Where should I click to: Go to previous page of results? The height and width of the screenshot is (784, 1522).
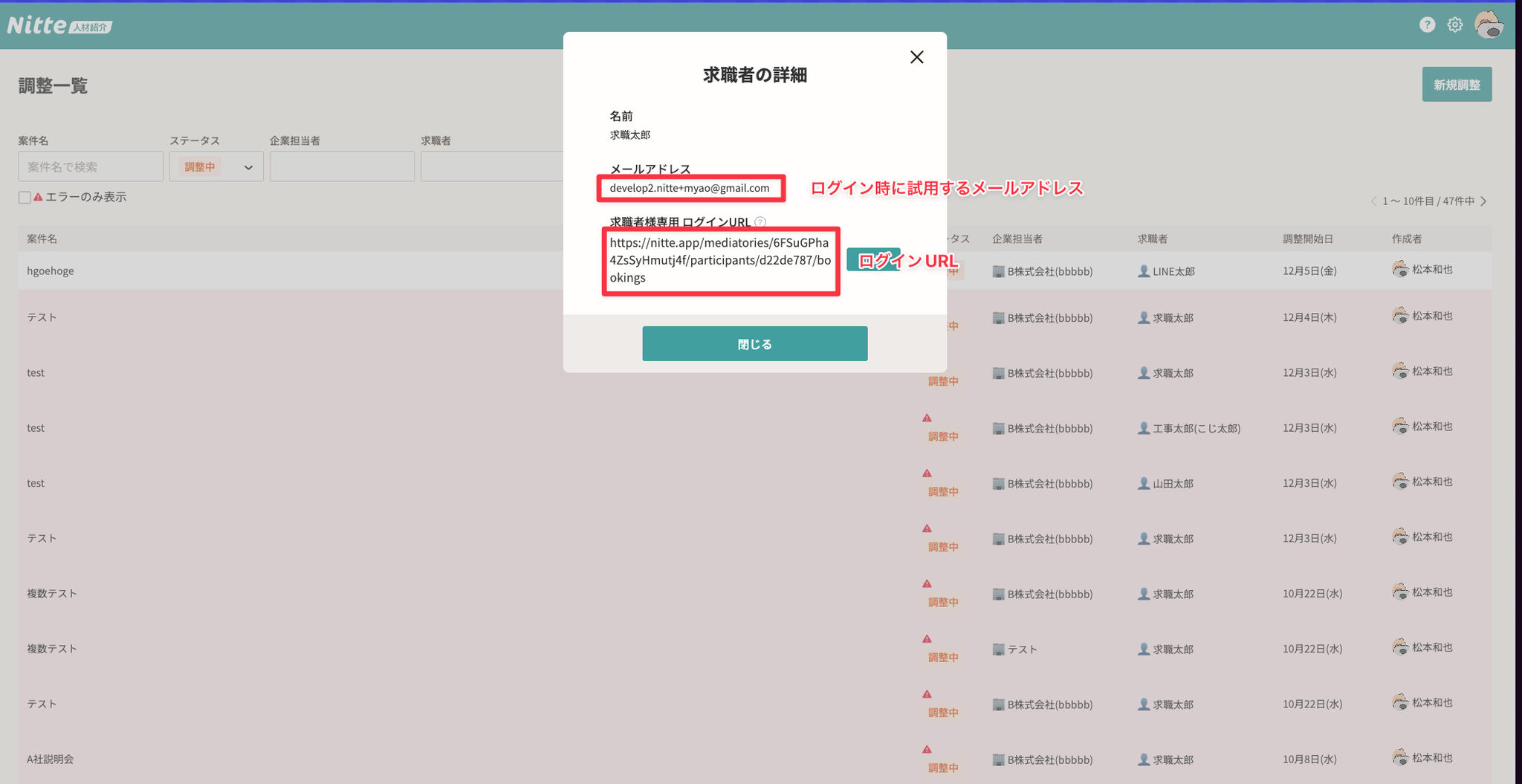tap(1373, 201)
